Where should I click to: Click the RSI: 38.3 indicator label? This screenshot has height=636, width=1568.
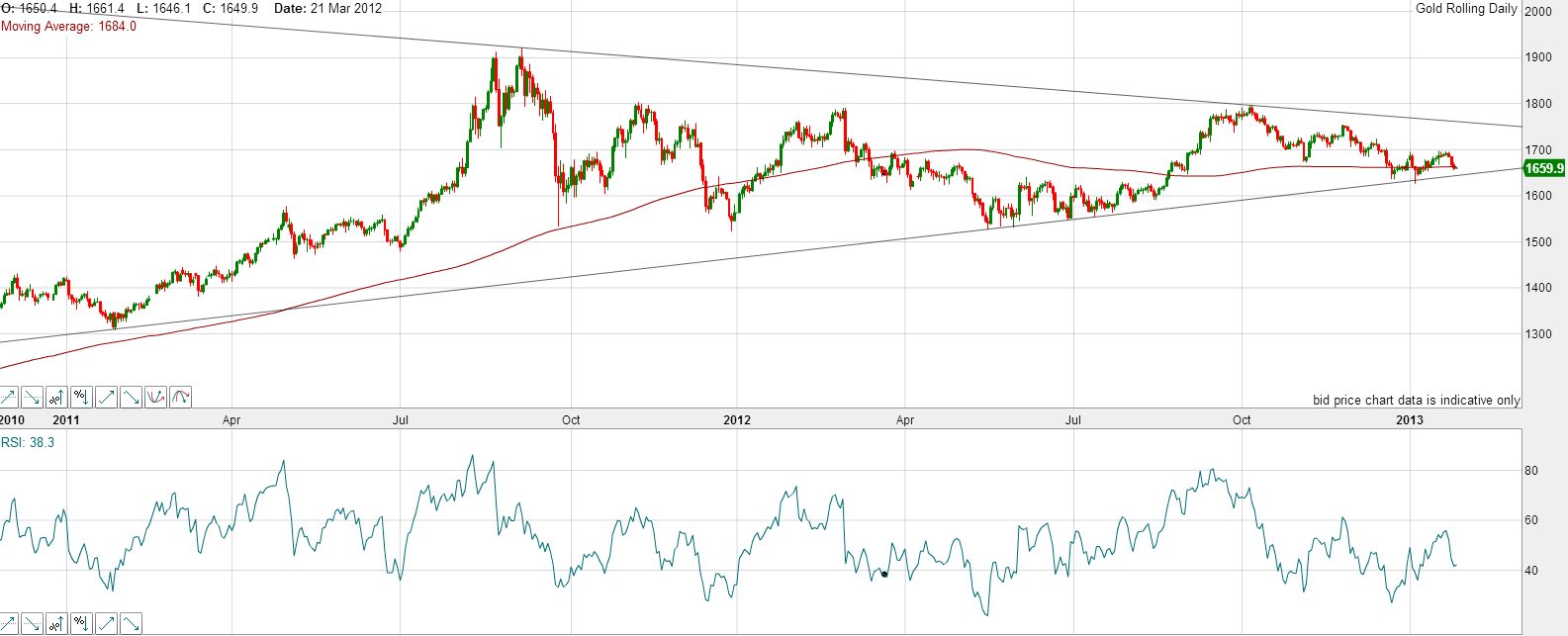28,442
